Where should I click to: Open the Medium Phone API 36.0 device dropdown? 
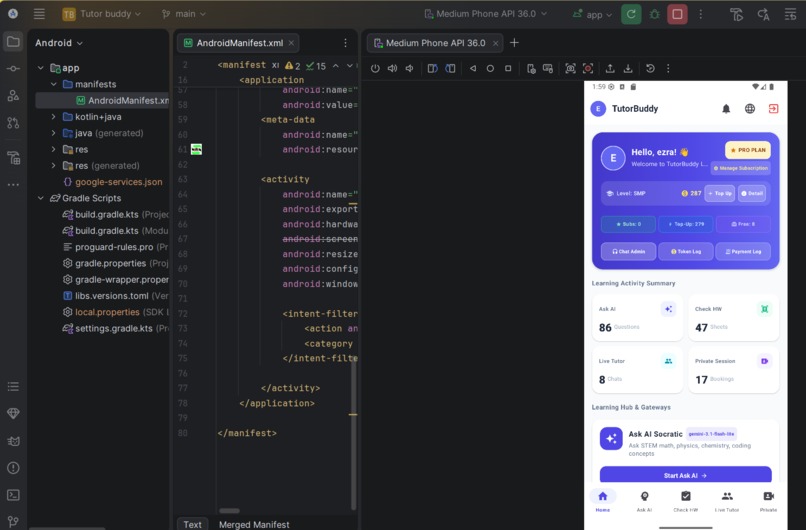[x=485, y=14]
